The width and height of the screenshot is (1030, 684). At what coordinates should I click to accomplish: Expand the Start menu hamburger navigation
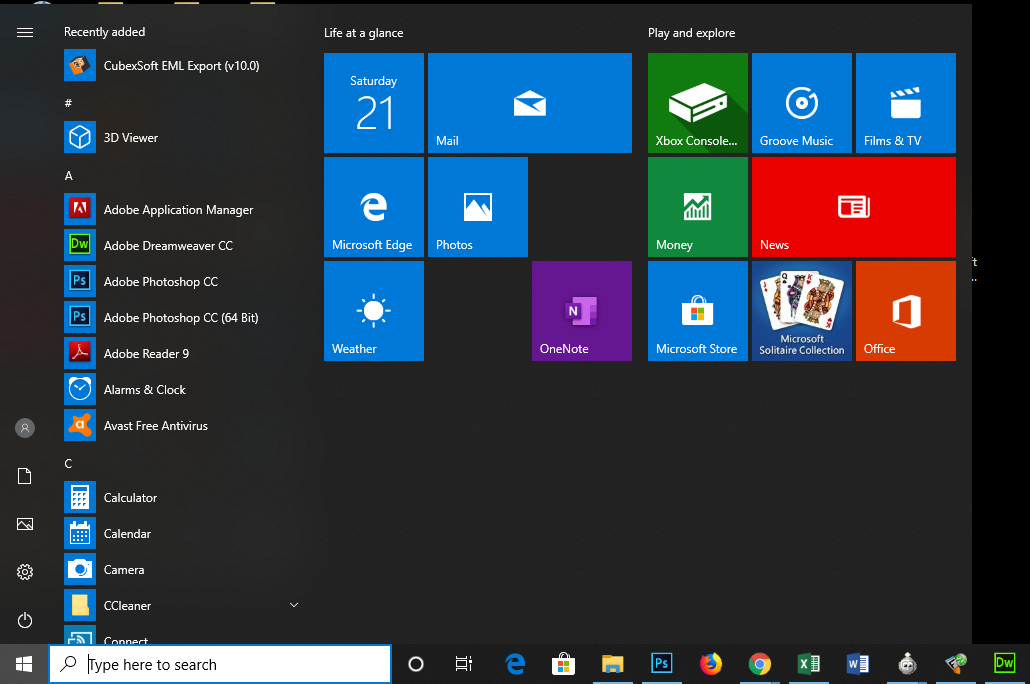[x=25, y=32]
